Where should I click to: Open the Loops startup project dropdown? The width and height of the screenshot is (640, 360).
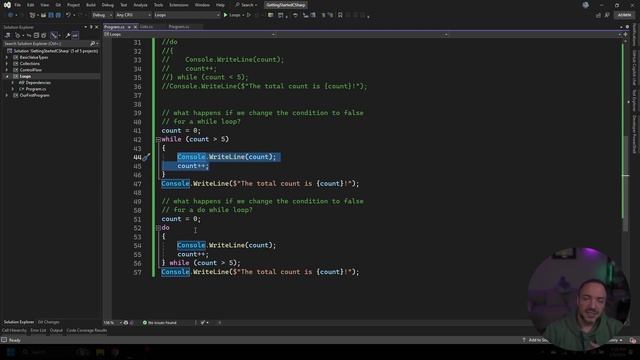coord(187,15)
